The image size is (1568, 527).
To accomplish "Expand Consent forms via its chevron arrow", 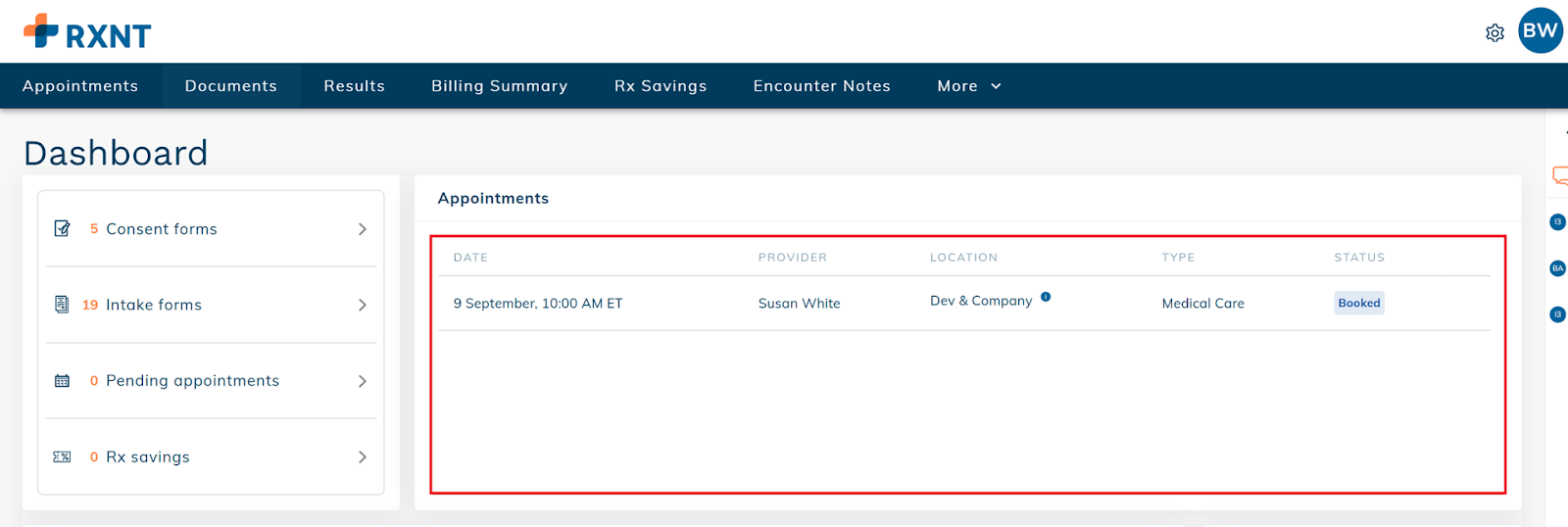I will 362,229.
